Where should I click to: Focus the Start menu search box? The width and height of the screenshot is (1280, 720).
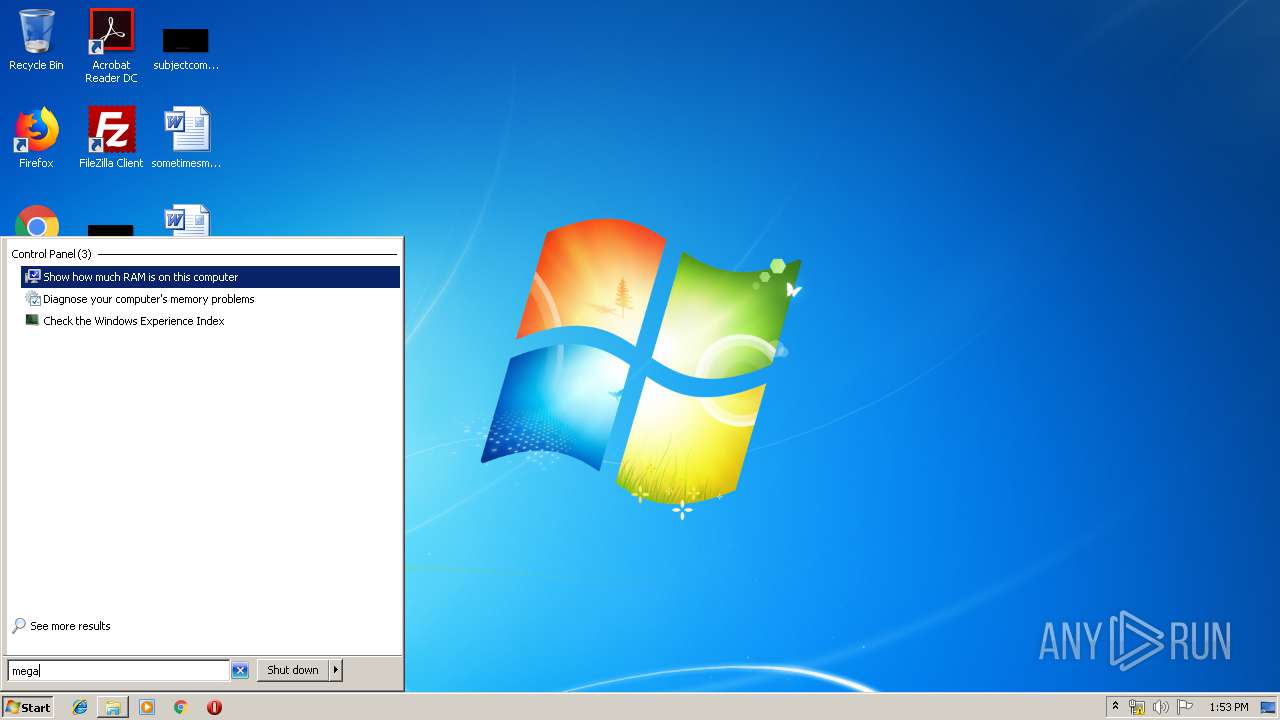point(119,671)
